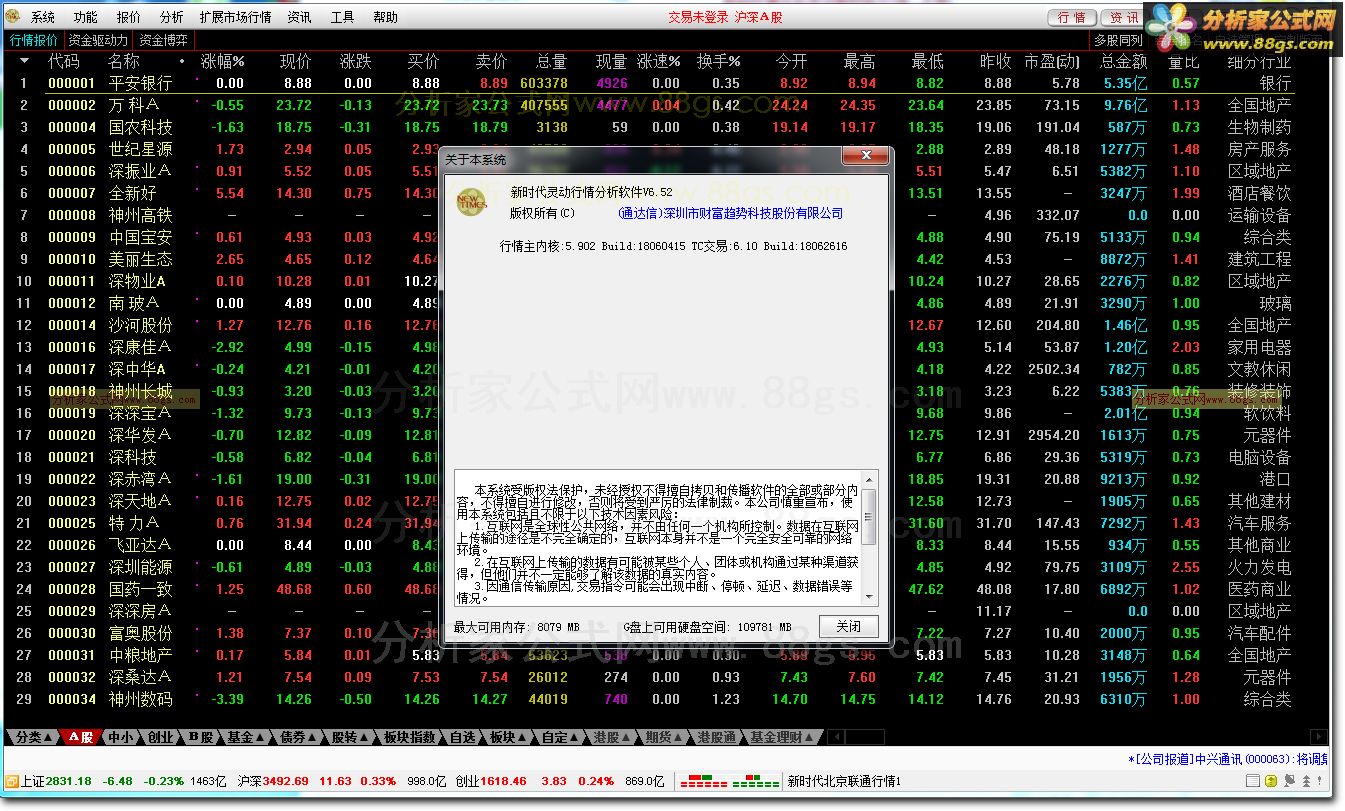Open the 帮助 menu
The image size is (1345, 811).
[x=385, y=17]
